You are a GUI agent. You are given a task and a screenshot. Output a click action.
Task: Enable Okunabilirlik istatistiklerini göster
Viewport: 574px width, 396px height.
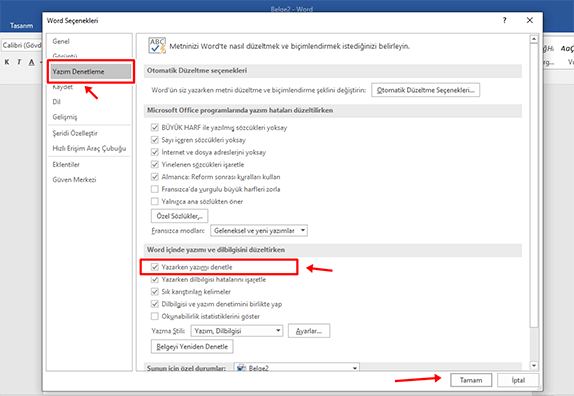[155, 316]
